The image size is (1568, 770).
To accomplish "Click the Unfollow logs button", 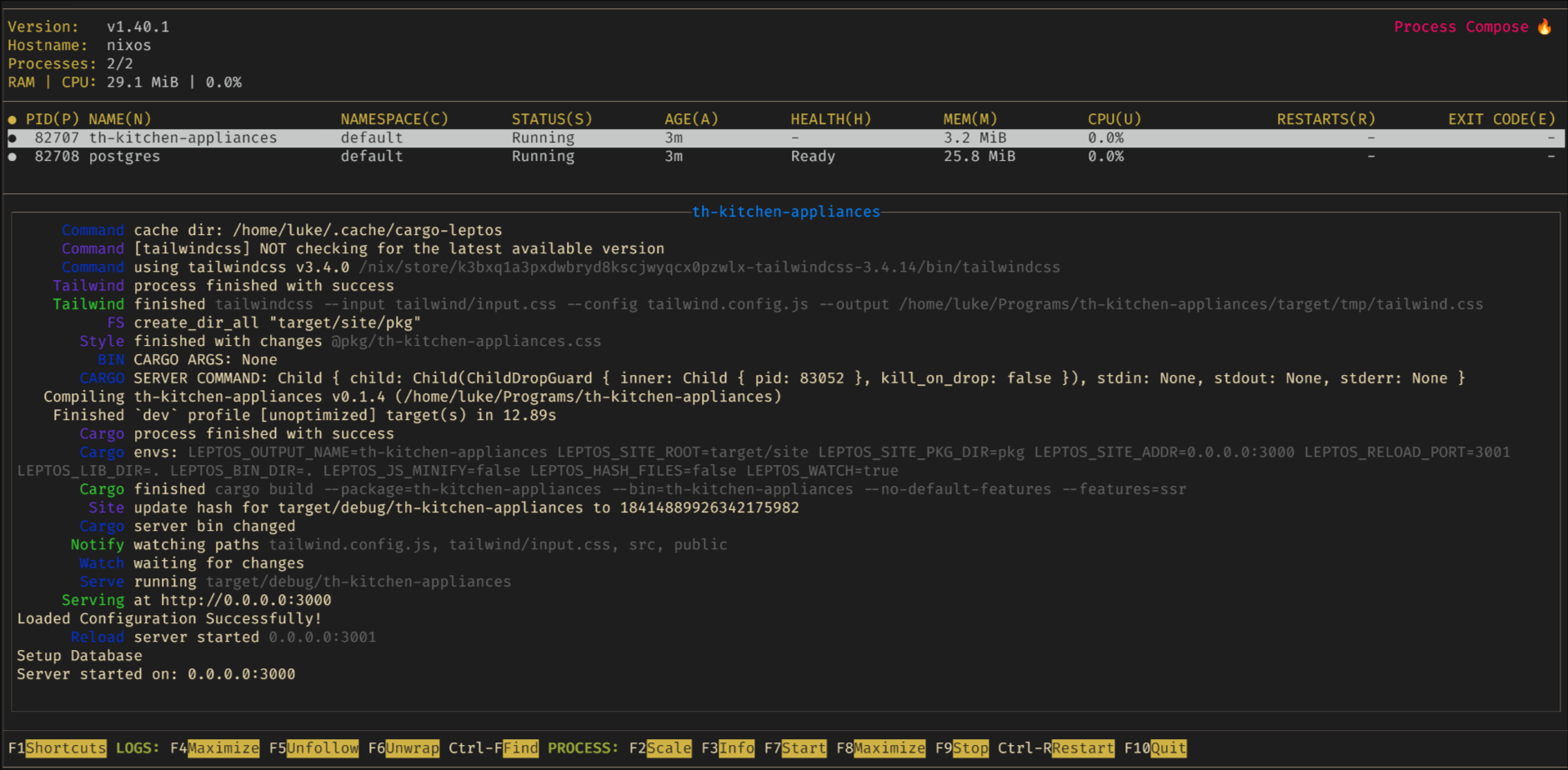I will click(323, 747).
